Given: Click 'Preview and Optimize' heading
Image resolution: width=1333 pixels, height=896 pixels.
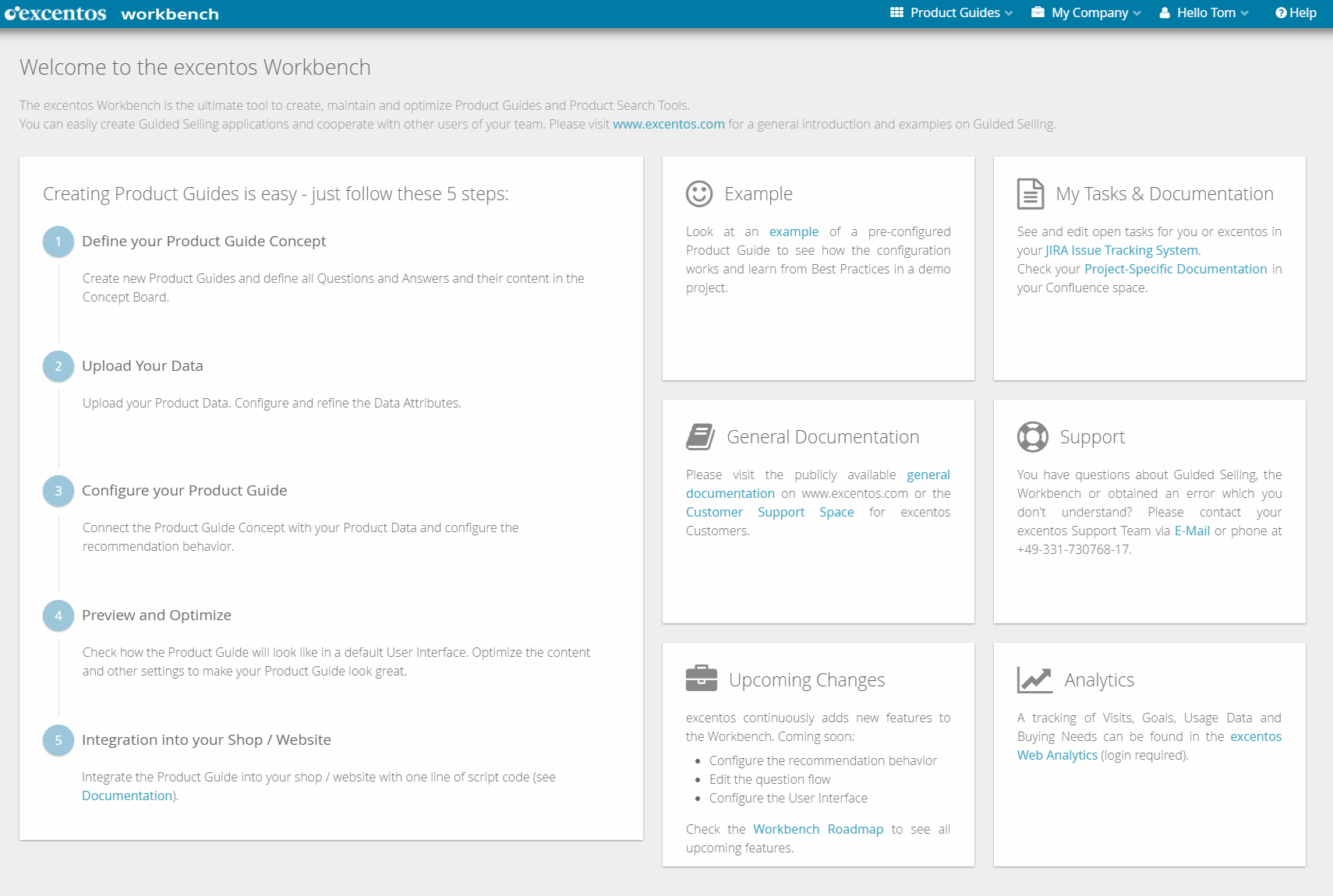Looking at the screenshot, I should point(157,616).
